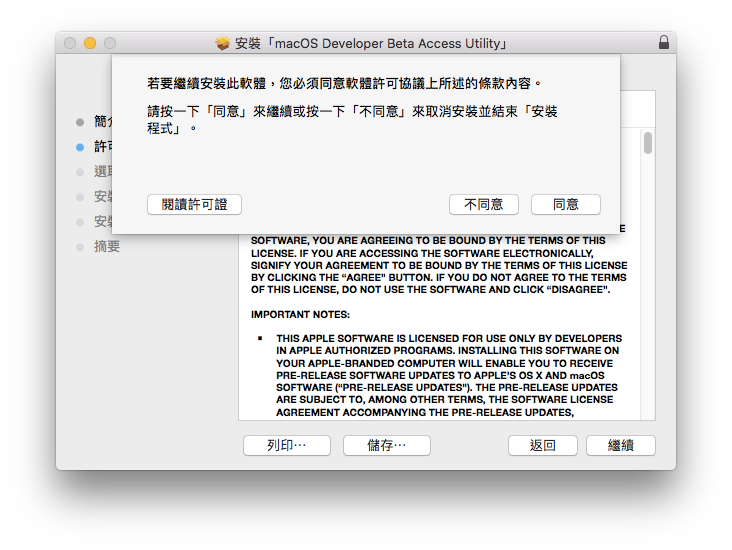Minimize the installer window with yellow button
The width and height of the screenshot is (732, 550).
(x=90, y=43)
